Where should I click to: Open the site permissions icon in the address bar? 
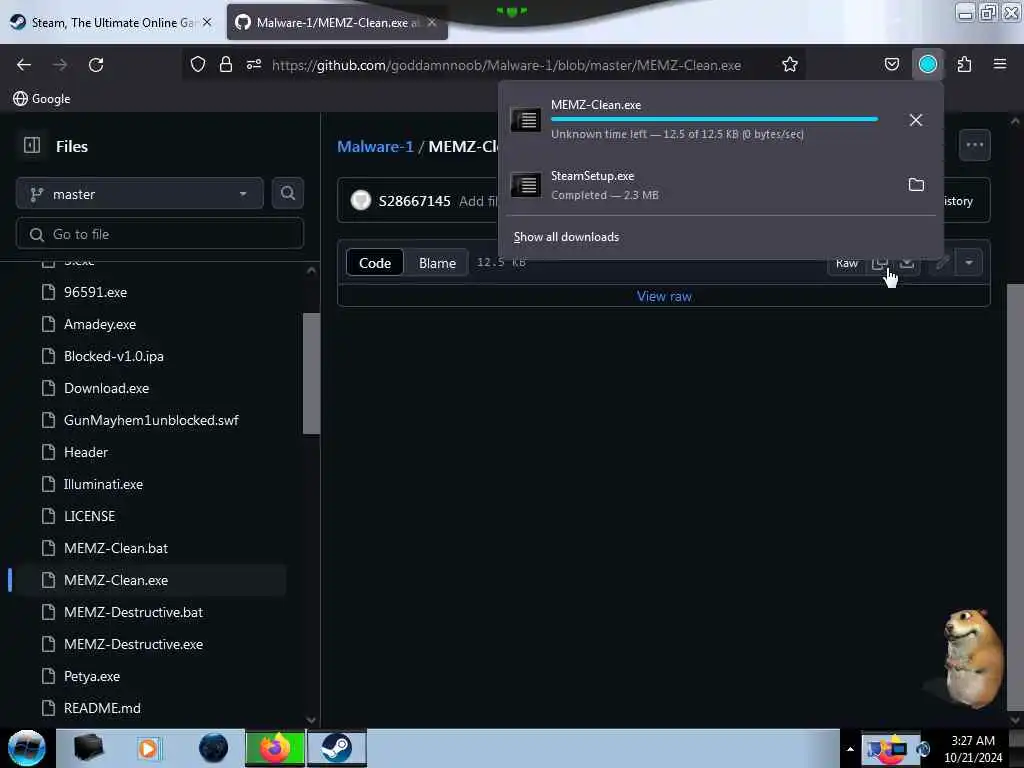point(254,65)
